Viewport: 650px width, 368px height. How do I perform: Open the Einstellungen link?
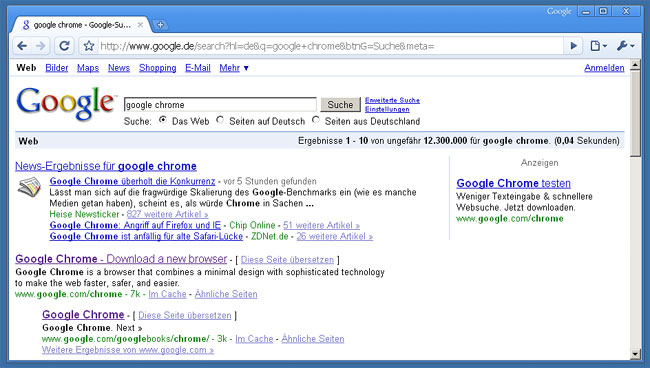tap(387, 109)
